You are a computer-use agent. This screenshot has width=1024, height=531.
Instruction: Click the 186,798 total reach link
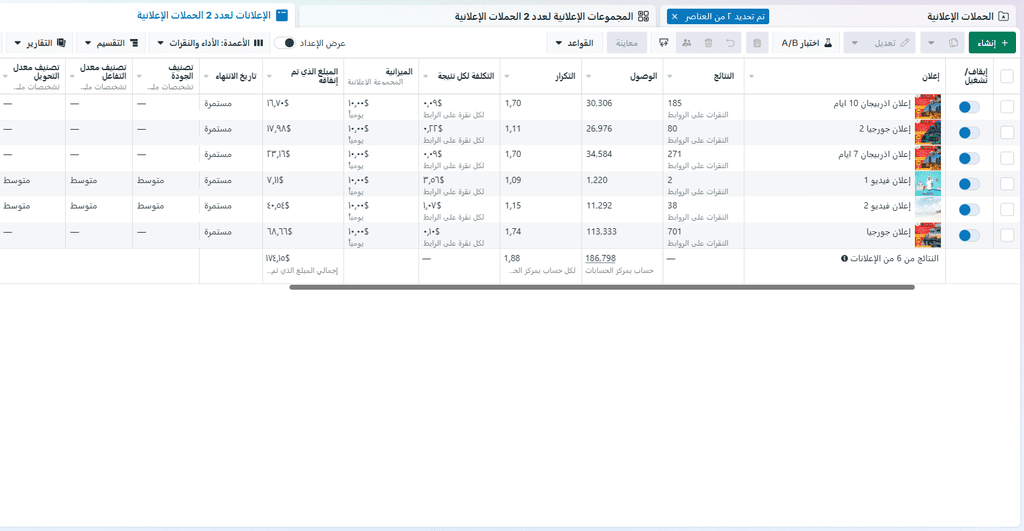pos(601,259)
